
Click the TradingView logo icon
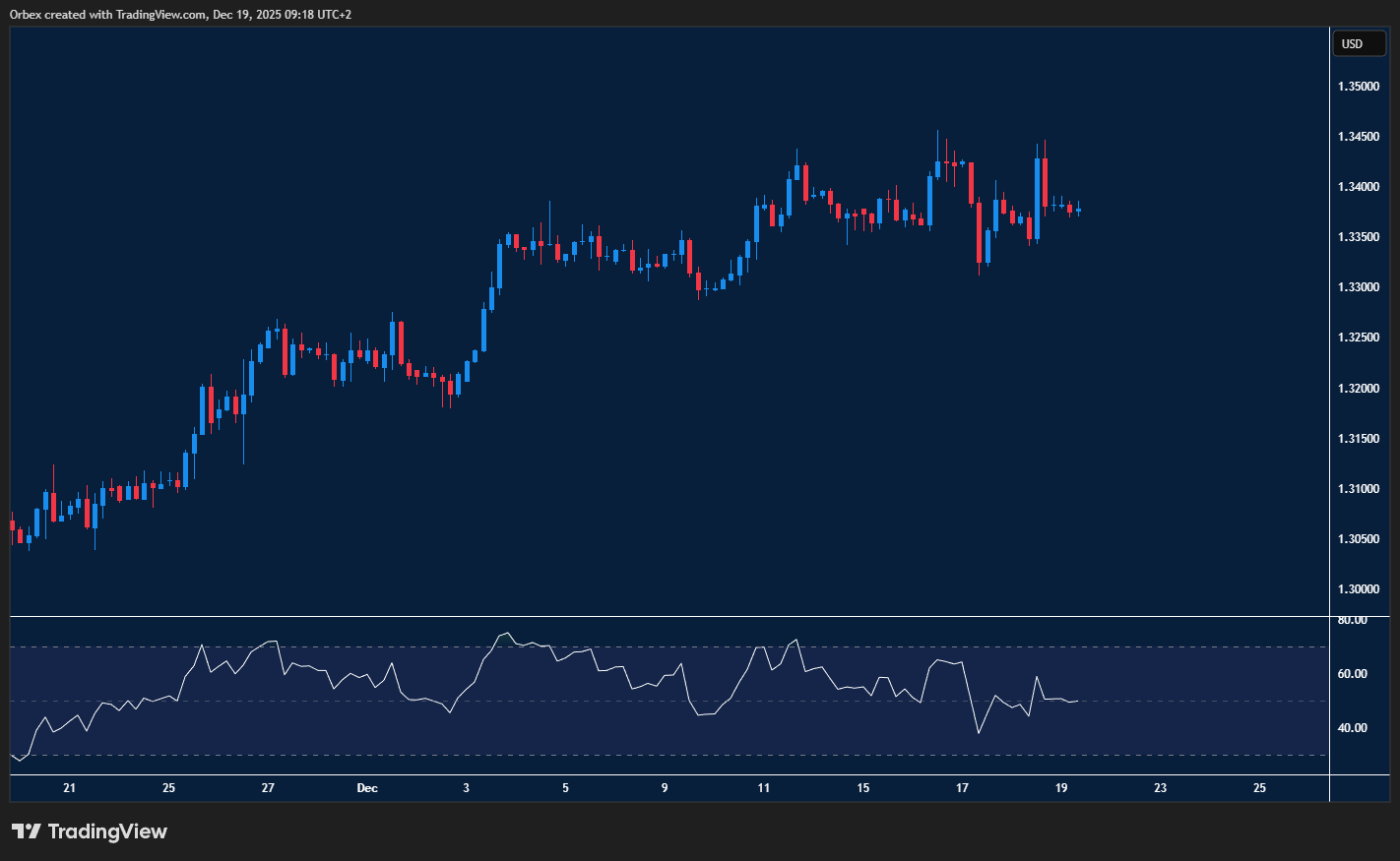26,831
